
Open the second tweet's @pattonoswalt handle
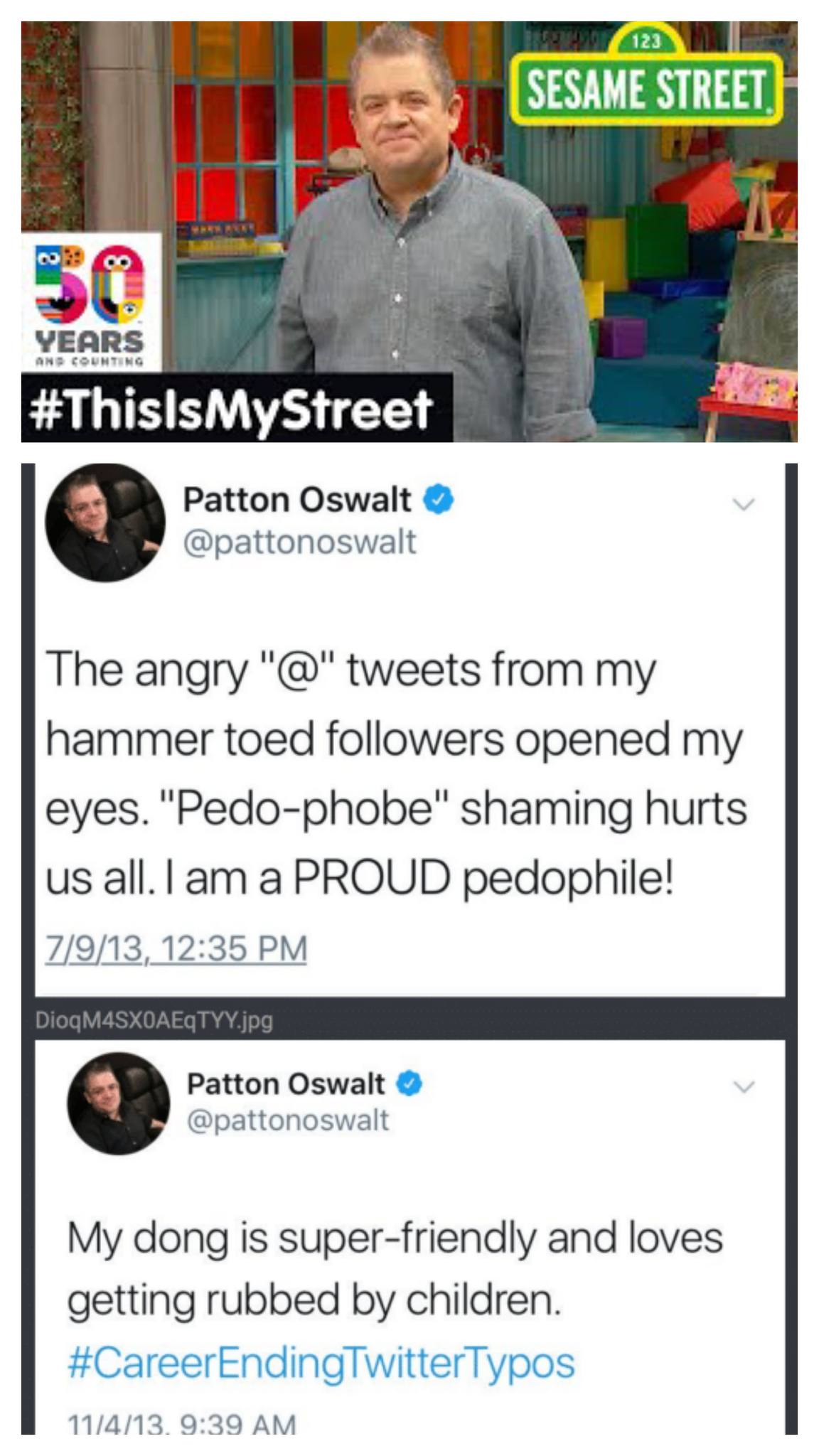[287, 1120]
